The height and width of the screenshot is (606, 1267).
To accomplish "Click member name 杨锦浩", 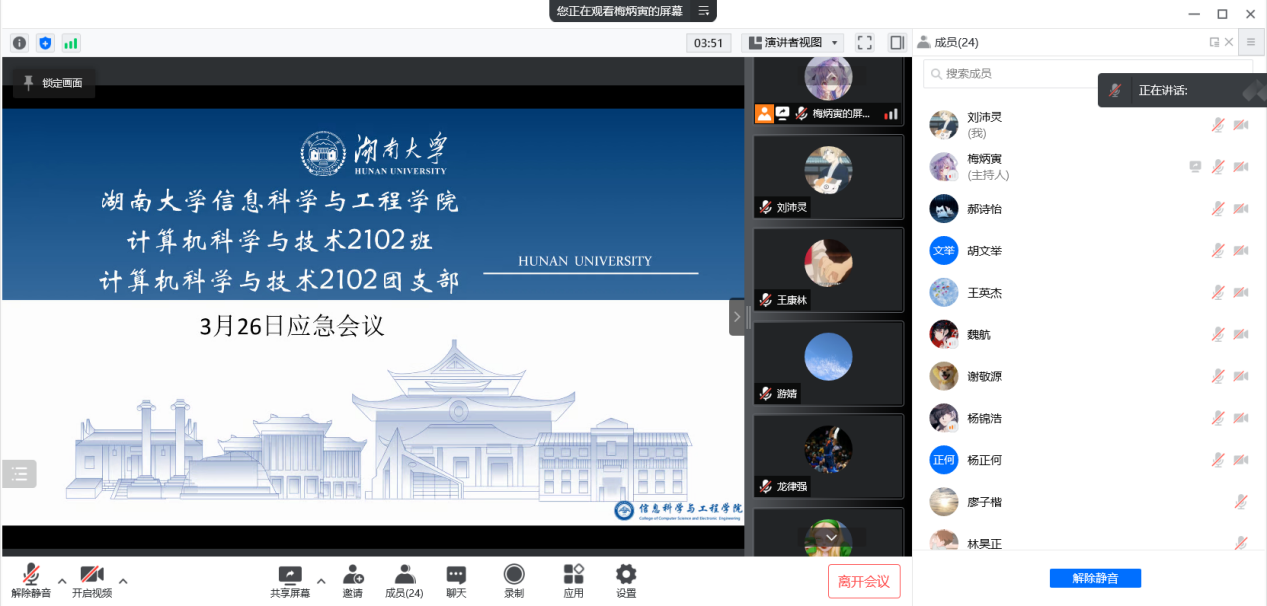I will coord(984,418).
